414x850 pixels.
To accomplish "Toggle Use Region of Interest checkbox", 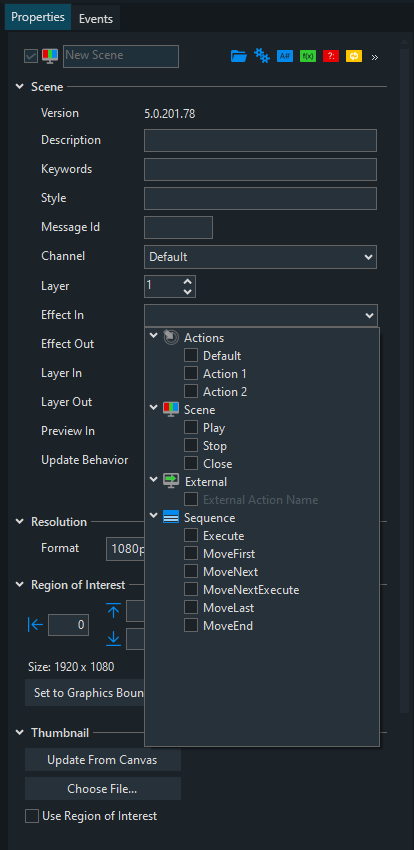I will pos(32,816).
